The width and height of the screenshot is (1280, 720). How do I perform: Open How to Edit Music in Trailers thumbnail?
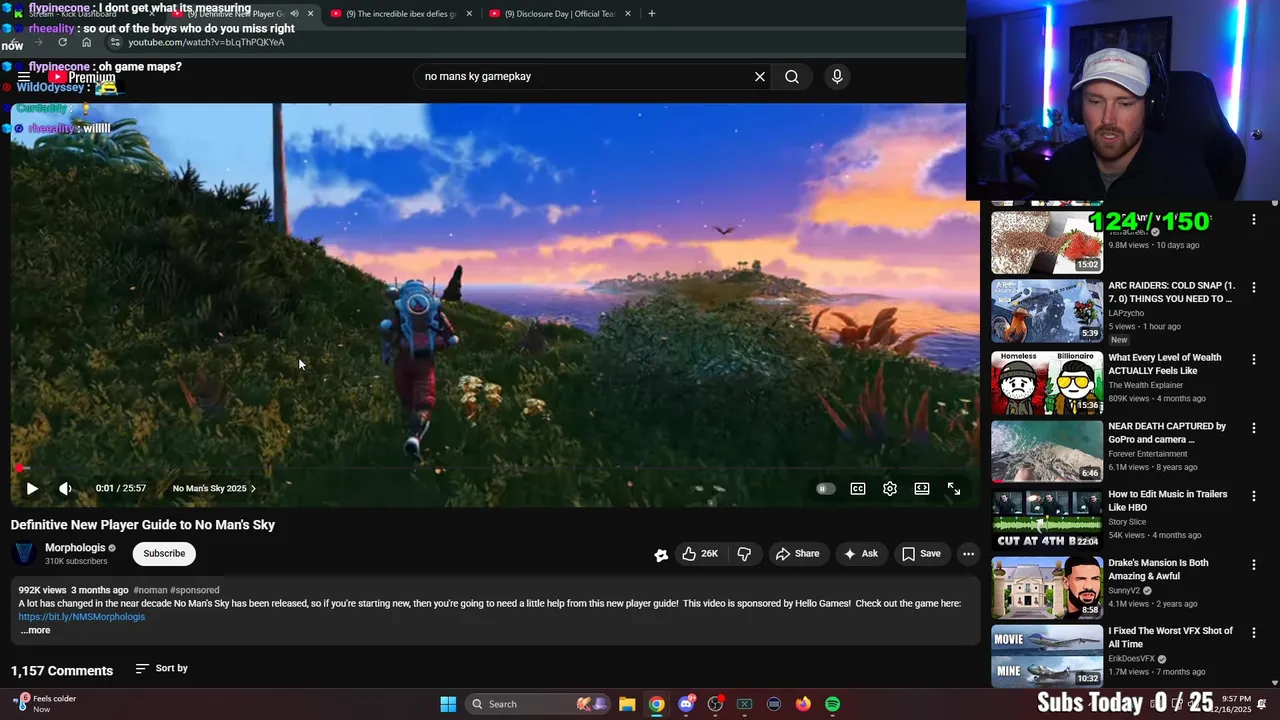click(x=1047, y=518)
